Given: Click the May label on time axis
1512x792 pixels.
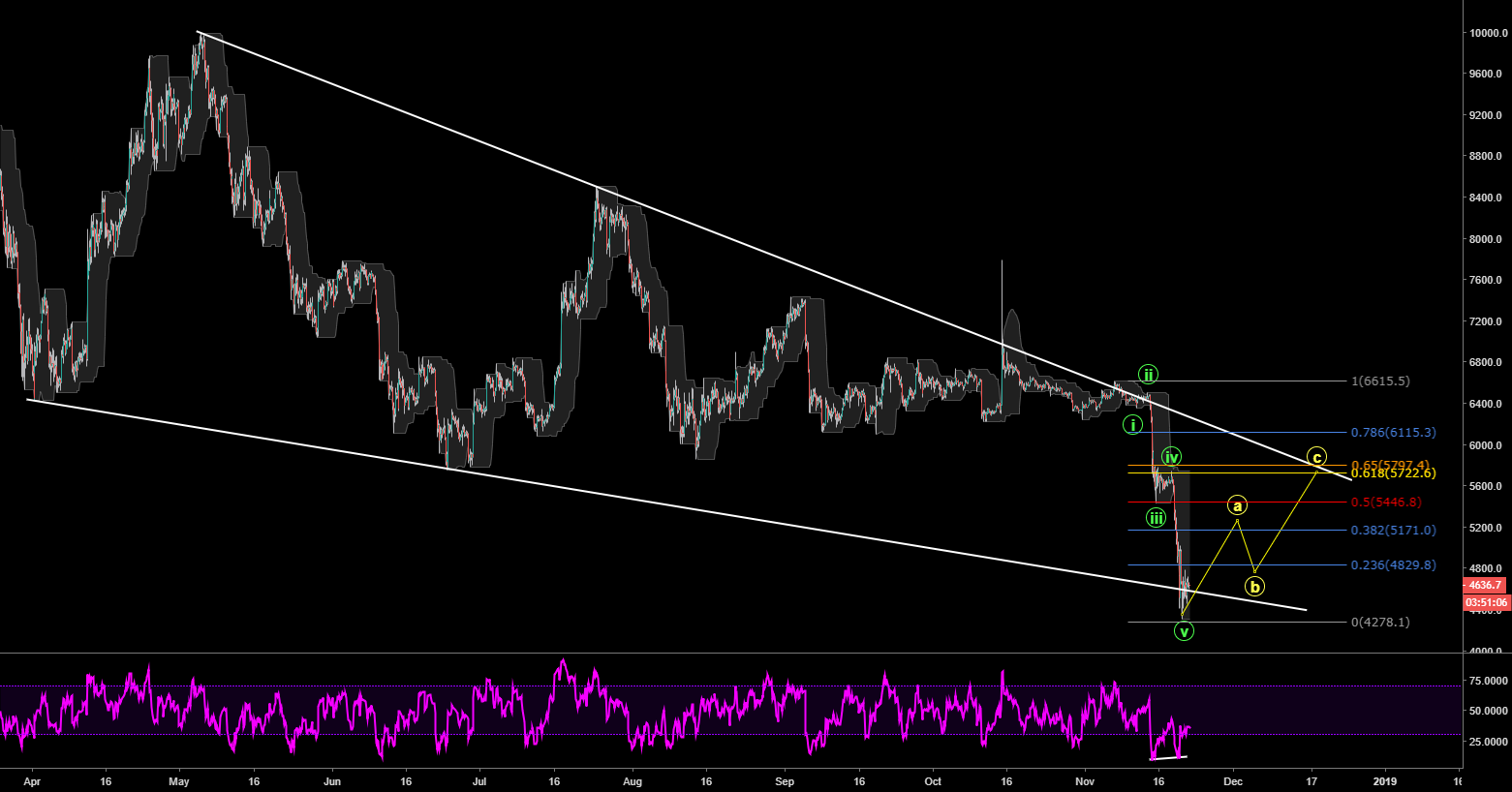Looking at the screenshot, I should point(179,779).
